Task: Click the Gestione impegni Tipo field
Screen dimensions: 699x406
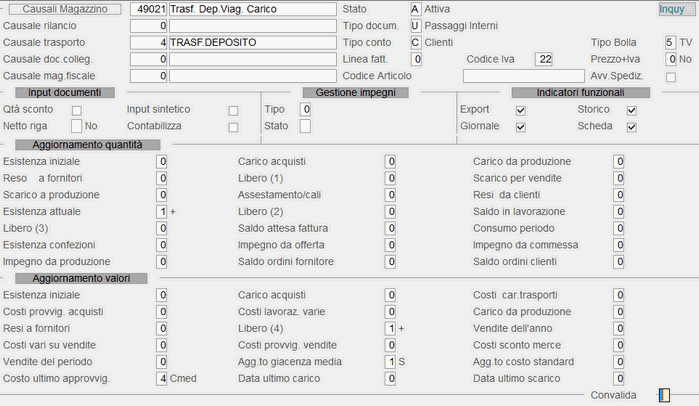Action: 305,110
